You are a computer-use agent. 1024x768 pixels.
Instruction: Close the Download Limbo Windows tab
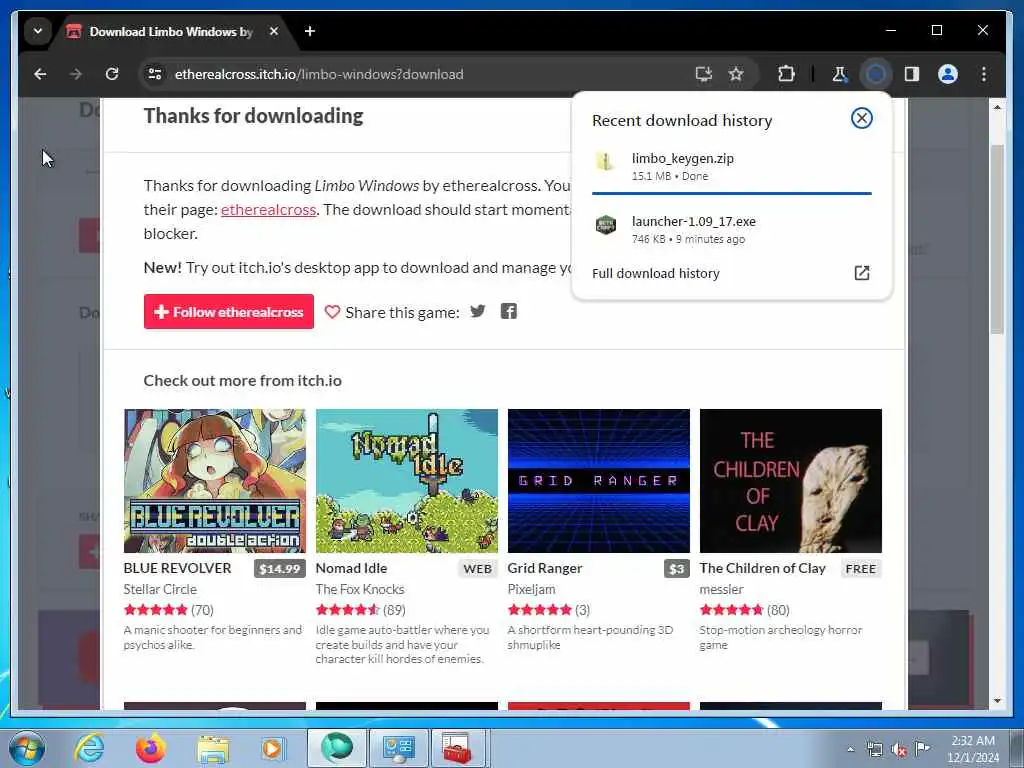point(274,31)
